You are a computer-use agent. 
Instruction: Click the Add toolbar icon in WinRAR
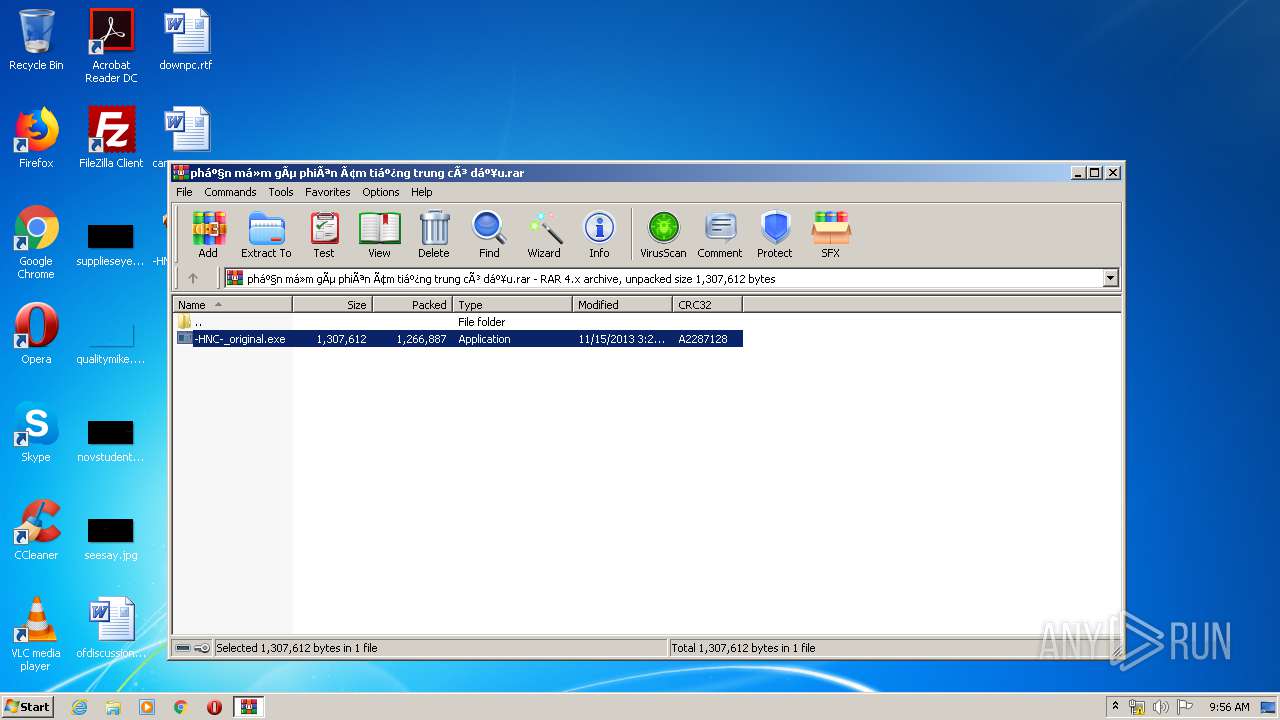(x=208, y=235)
